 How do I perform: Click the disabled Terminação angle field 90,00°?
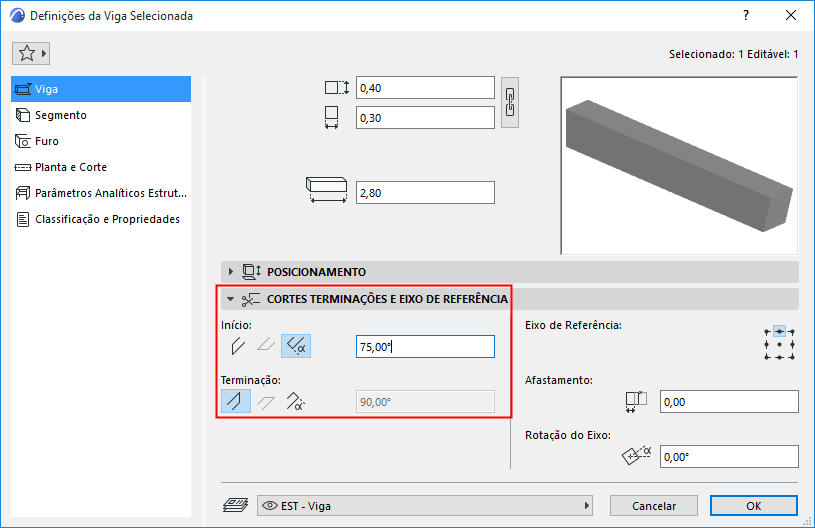click(x=425, y=402)
